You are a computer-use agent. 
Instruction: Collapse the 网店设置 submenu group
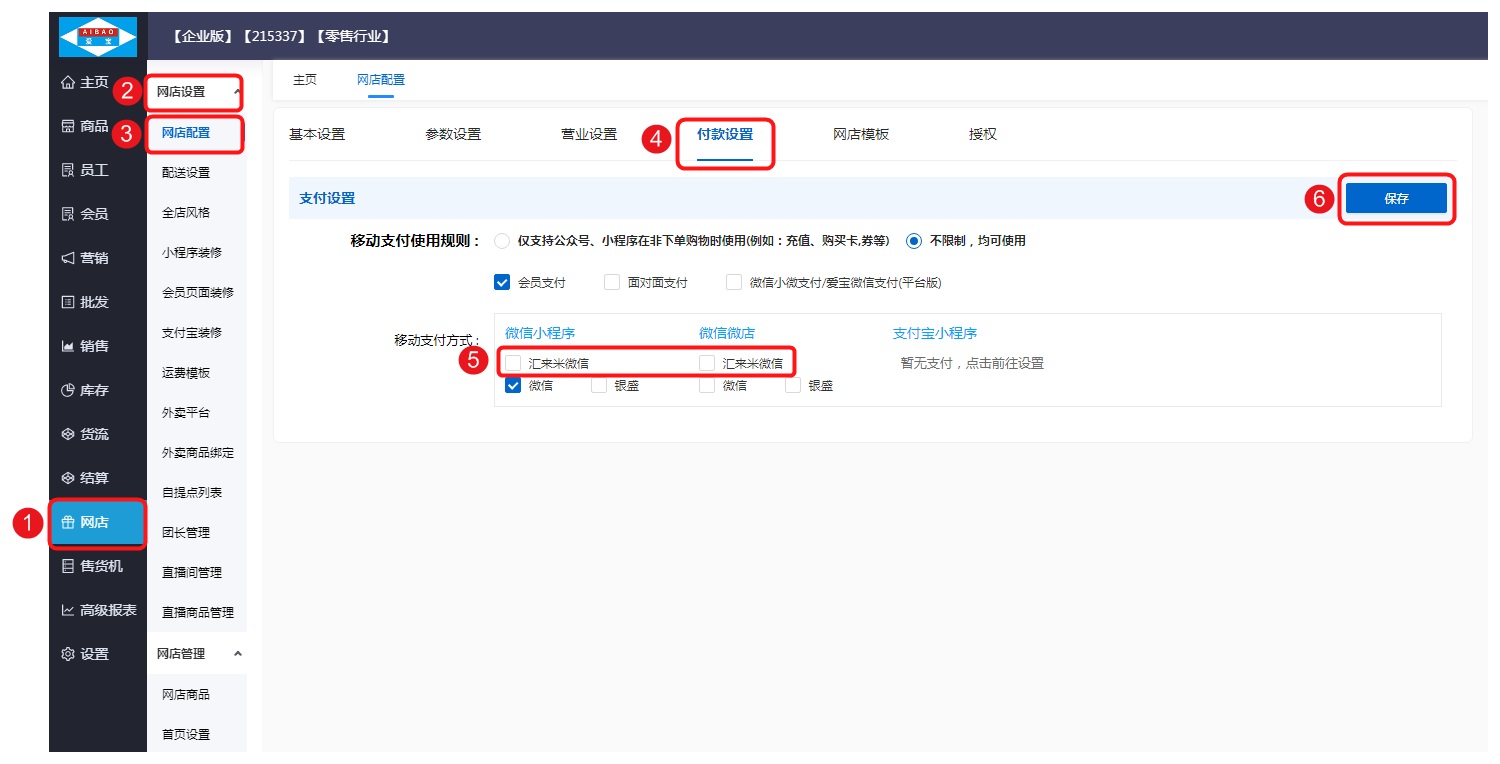(x=197, y=92)
